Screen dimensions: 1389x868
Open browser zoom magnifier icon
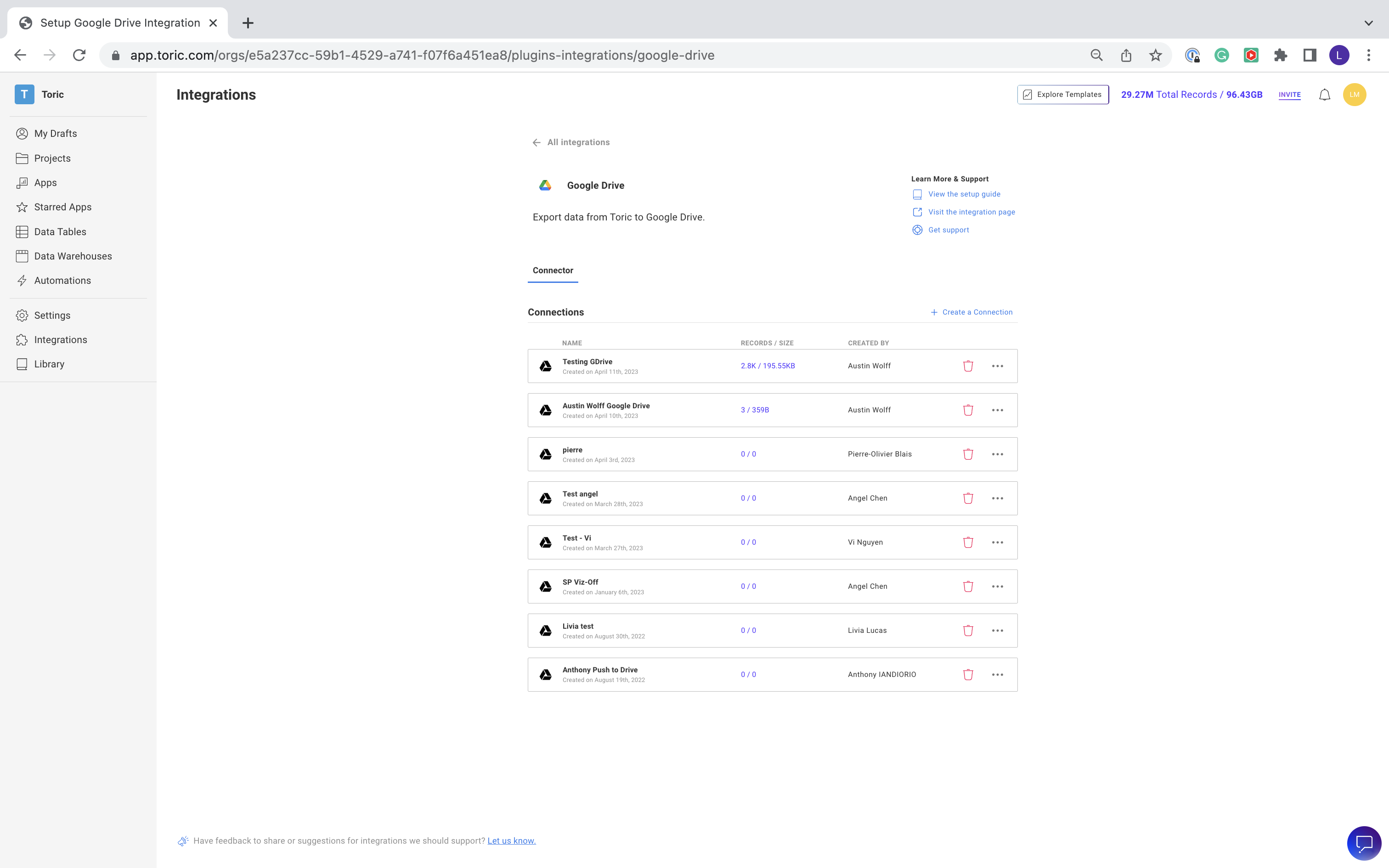click(x=1096, y=55)
